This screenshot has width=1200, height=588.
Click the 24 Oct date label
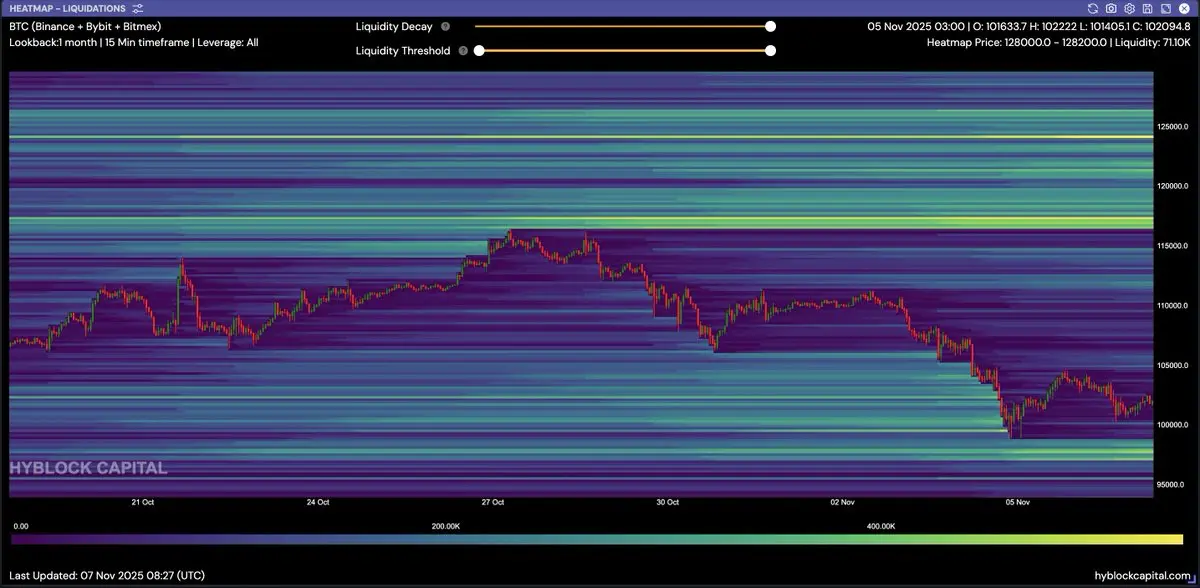(318, 502)
